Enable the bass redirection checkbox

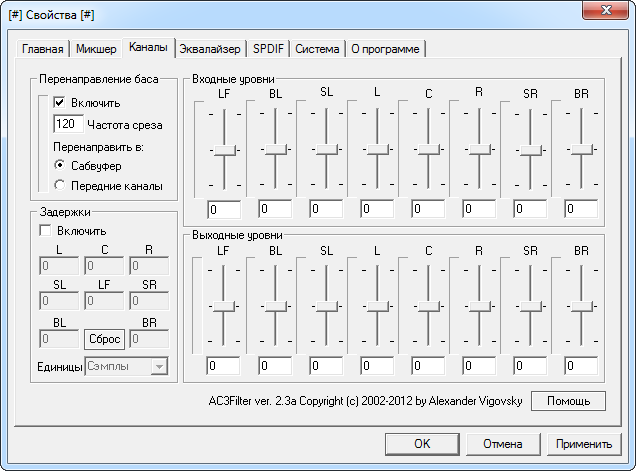click(60, 103)
